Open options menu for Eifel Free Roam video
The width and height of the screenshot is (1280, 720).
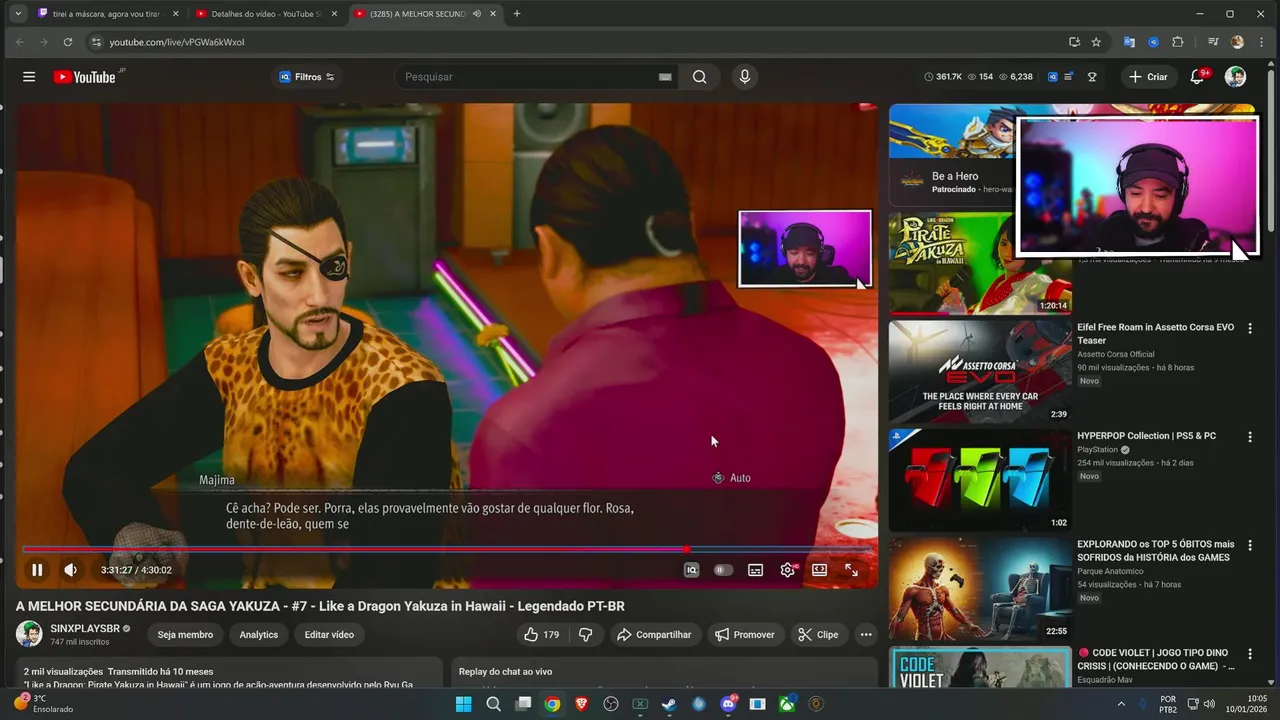click(1250, 328)
